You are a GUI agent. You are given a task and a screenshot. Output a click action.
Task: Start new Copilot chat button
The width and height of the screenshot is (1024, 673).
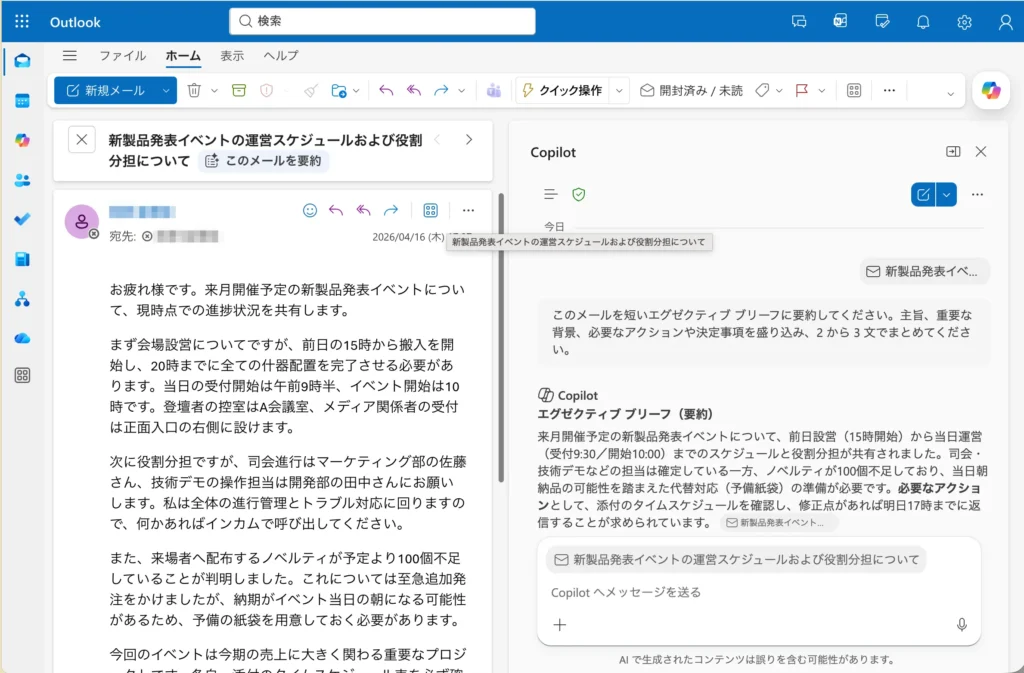click(923, 194)
